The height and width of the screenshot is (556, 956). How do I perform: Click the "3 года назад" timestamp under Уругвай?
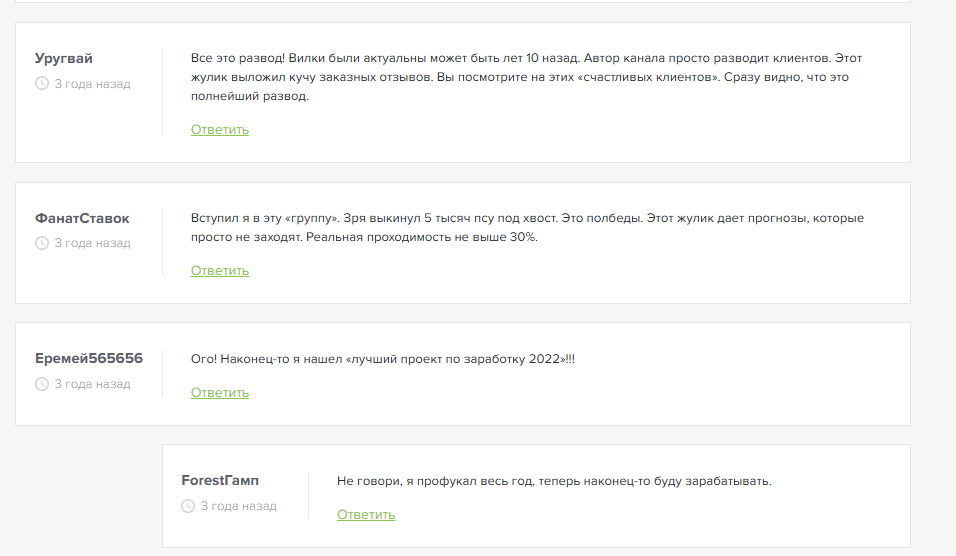(92, 84)
